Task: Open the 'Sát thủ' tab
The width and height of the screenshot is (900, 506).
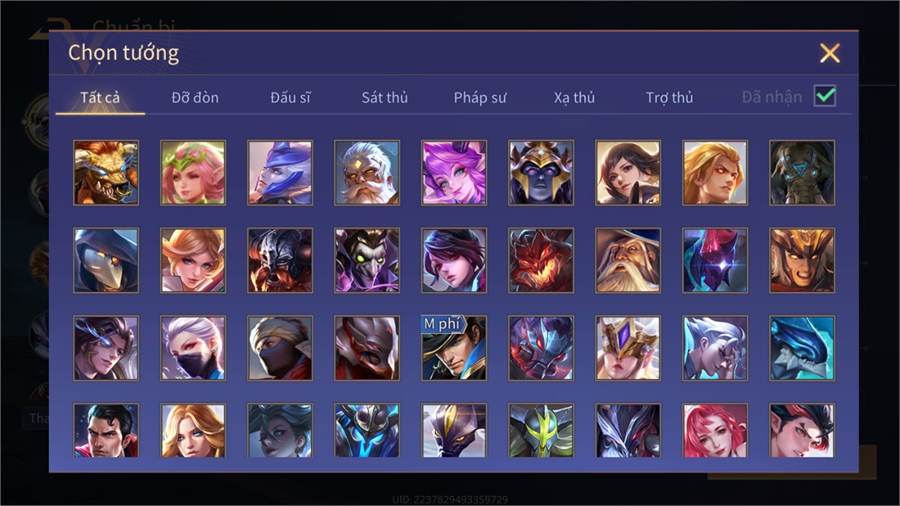Action: (385, 98)
